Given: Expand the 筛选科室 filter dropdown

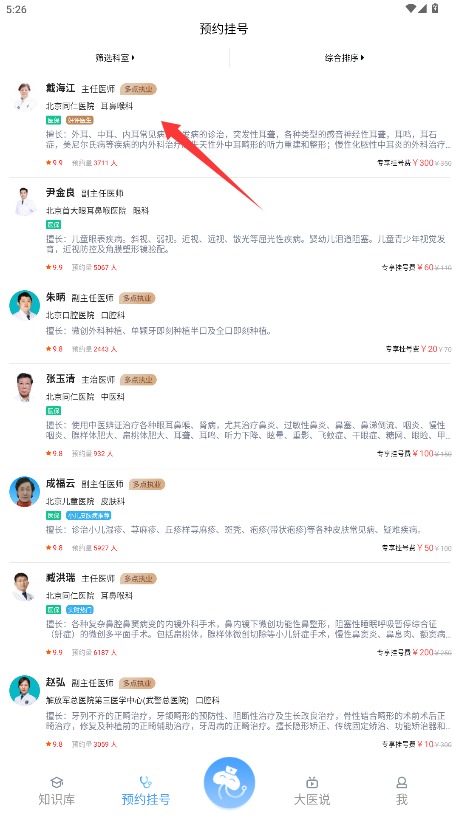Looking at the screenshot, I should [115, 57].
